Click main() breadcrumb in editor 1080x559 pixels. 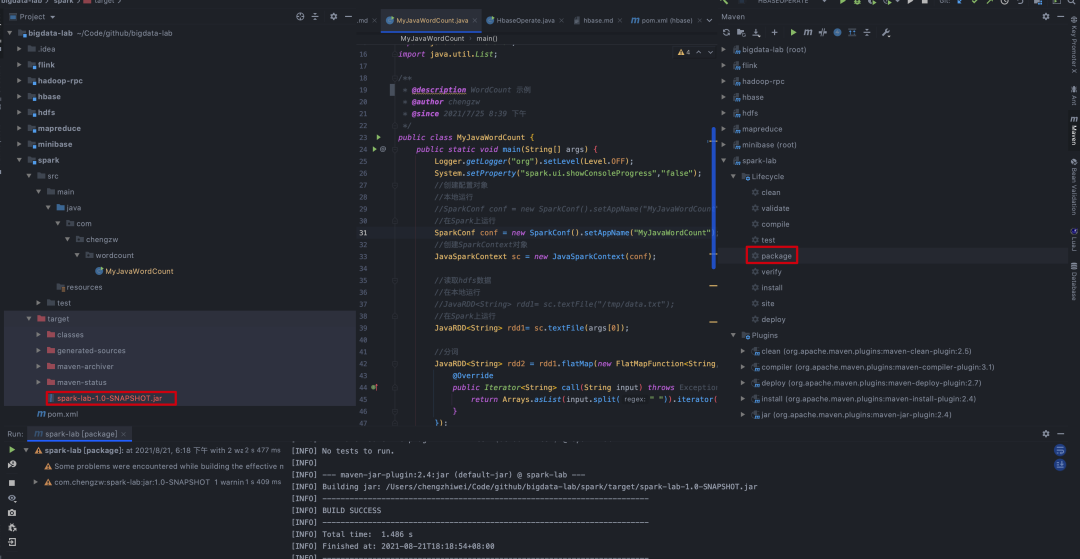pyautogui.click(x=487, y=39)
